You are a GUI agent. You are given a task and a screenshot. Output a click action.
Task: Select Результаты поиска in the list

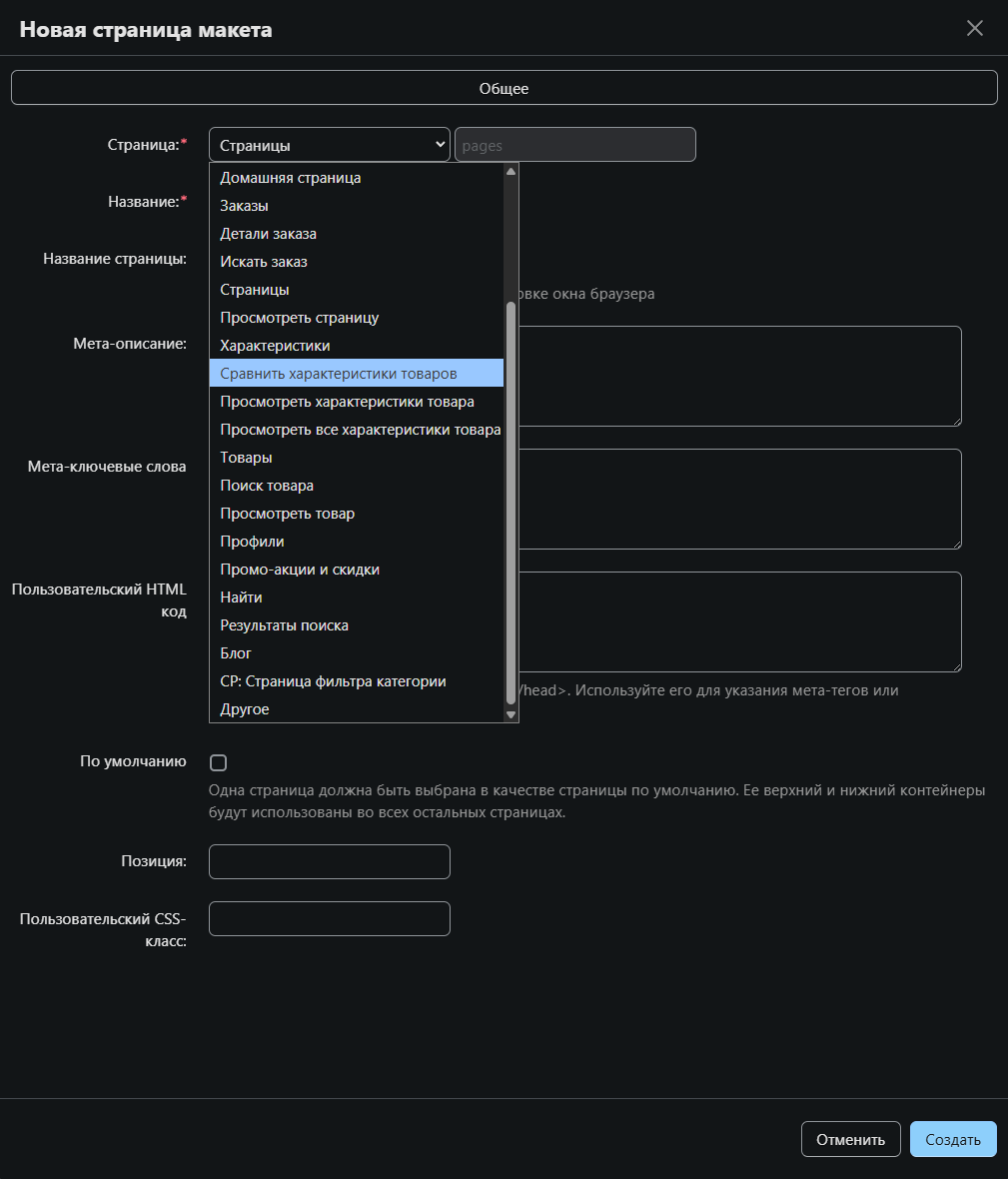coord(284,625)
